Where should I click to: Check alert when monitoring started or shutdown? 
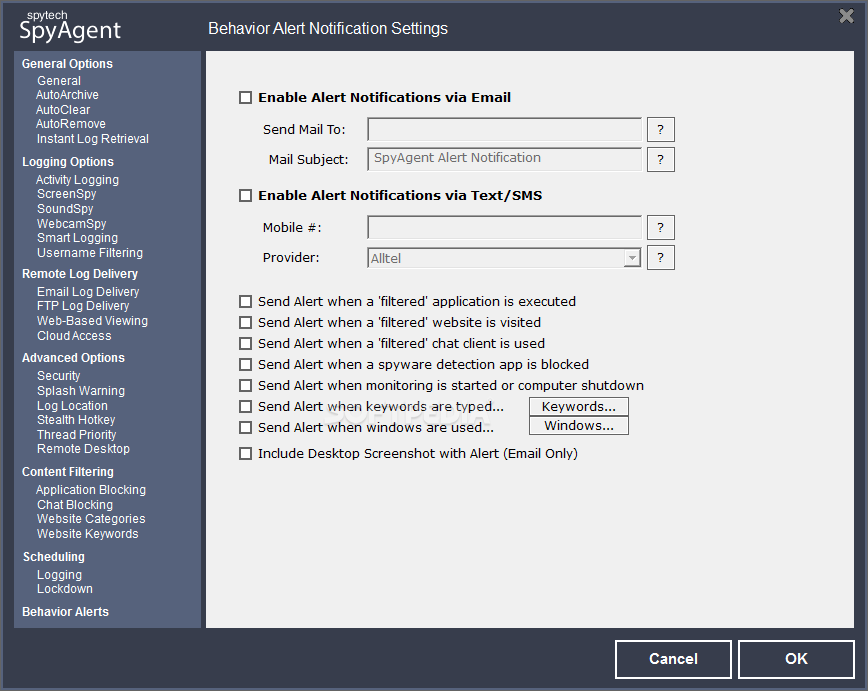point(245,386)
